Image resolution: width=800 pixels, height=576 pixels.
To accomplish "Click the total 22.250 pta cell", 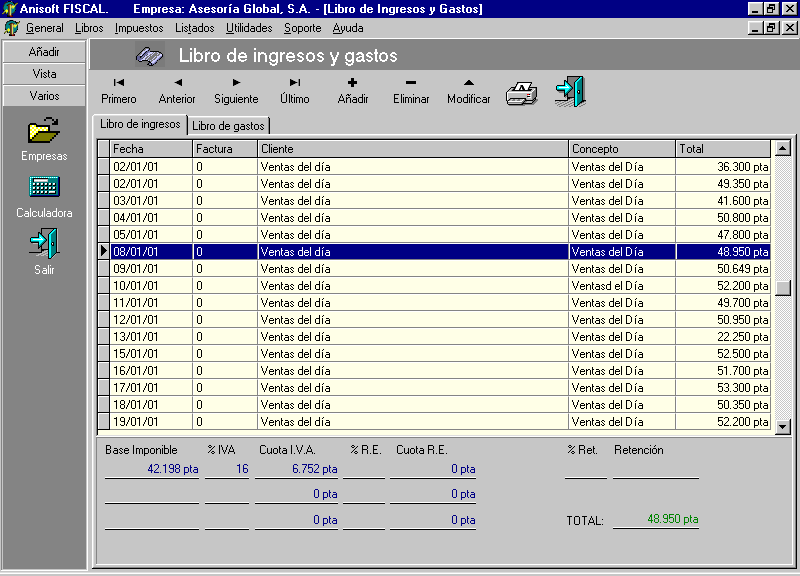I will pyautogui.click(x=723, y=337).
